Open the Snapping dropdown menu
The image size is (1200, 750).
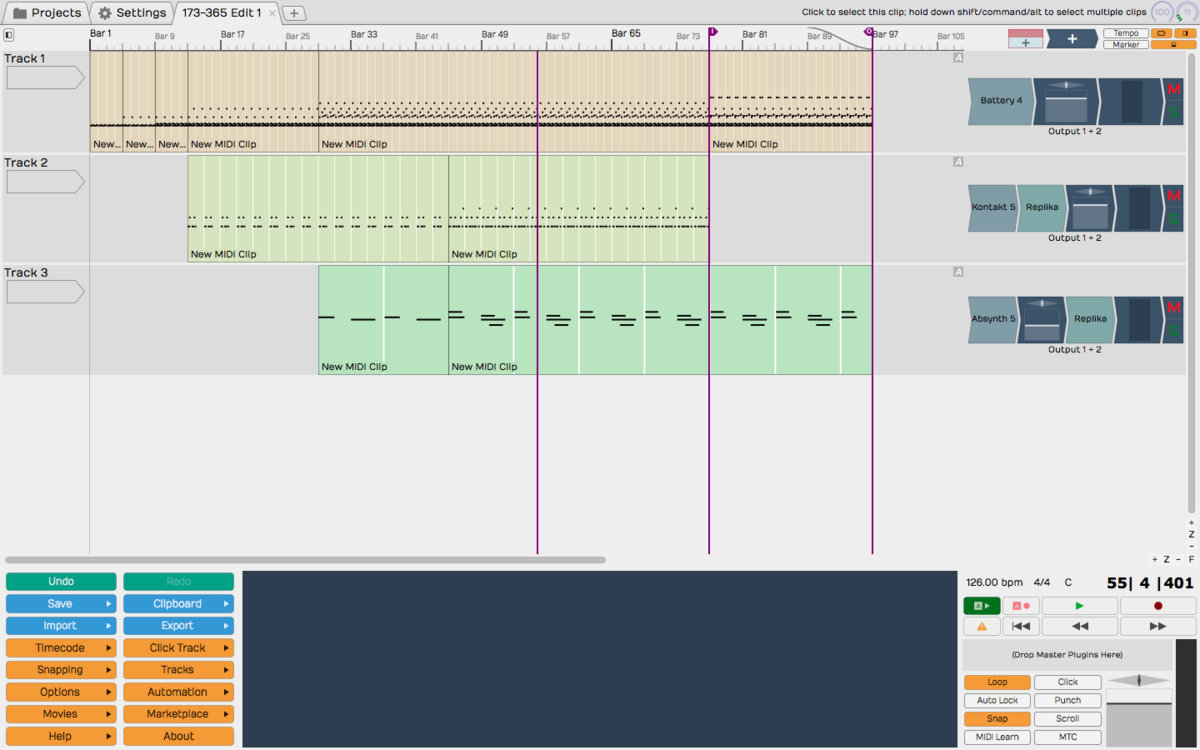[x=61, y=670]
